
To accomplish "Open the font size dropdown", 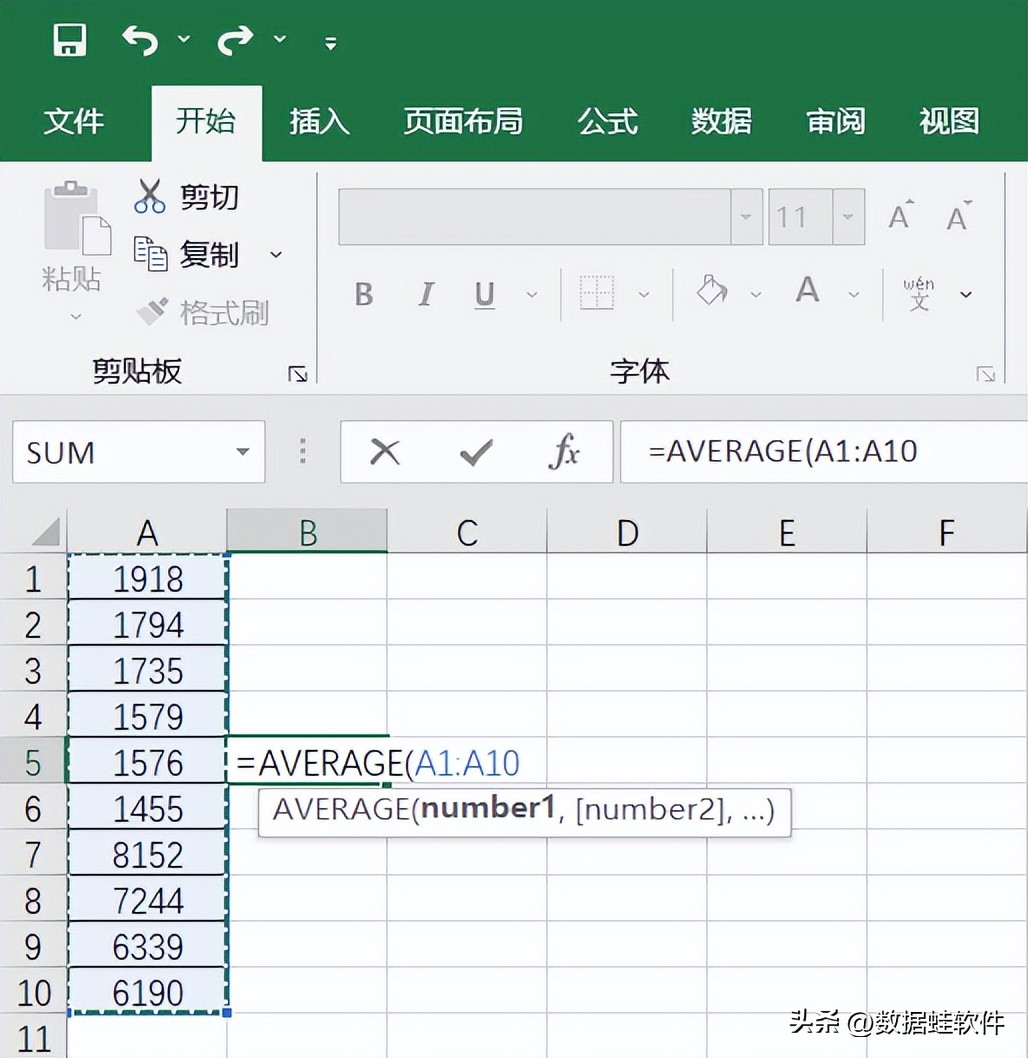I will (x=848, y=217).
